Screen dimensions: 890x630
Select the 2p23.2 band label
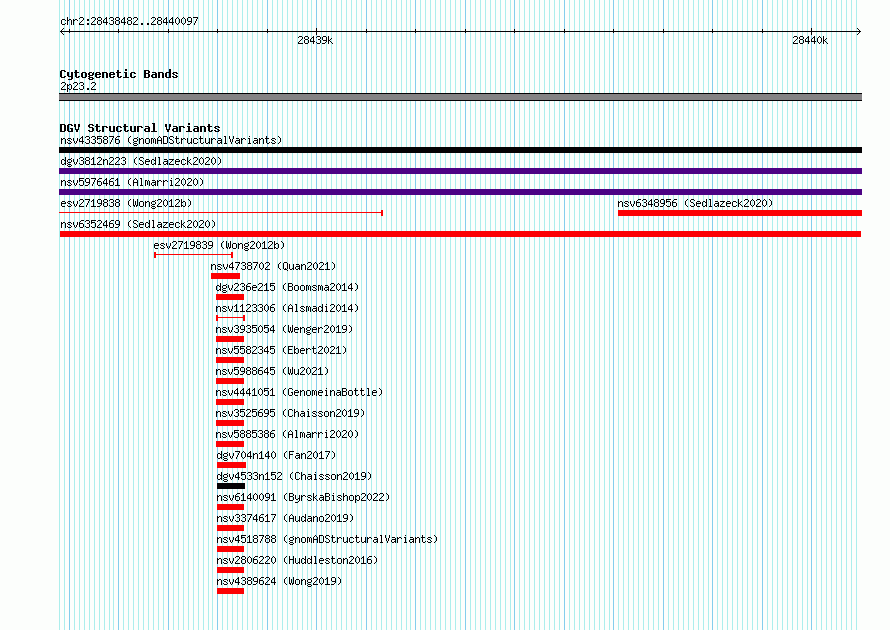pos(78,86)
